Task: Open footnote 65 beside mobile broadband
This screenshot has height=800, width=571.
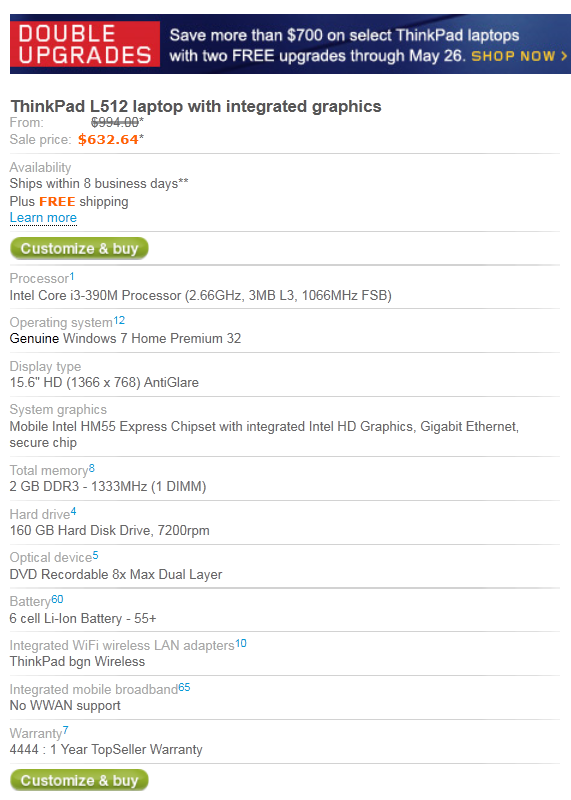Action: click(x=184, y=687)
